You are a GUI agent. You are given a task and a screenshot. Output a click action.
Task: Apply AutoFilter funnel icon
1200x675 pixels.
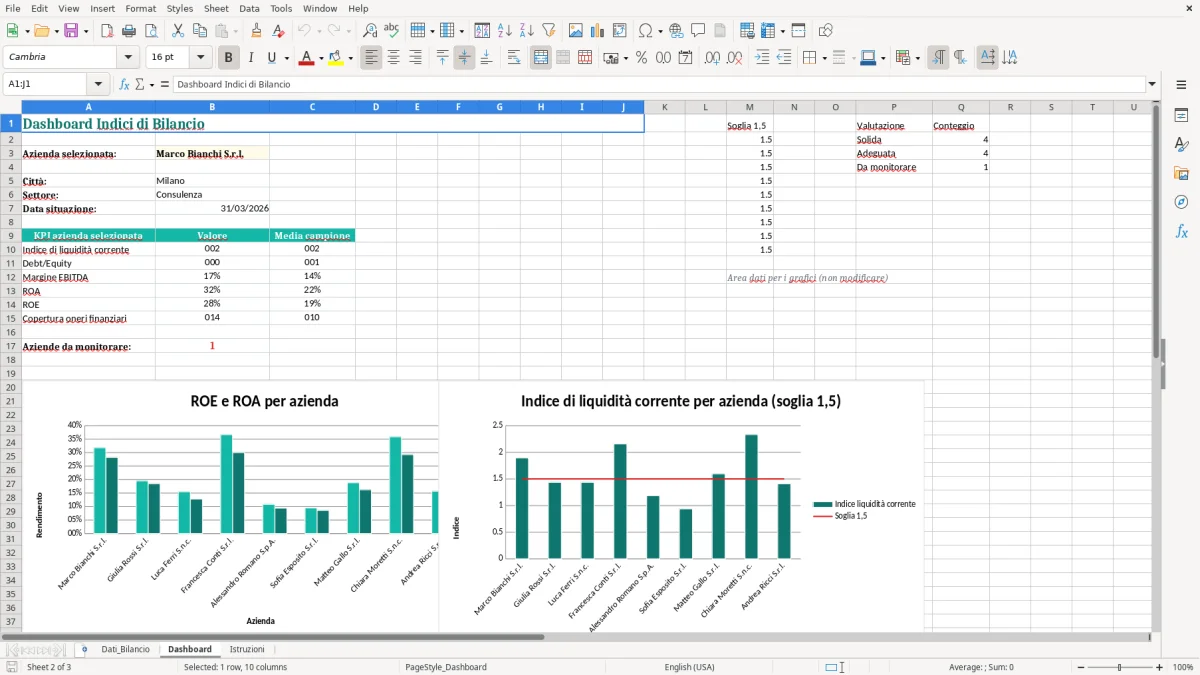[548, 31]
